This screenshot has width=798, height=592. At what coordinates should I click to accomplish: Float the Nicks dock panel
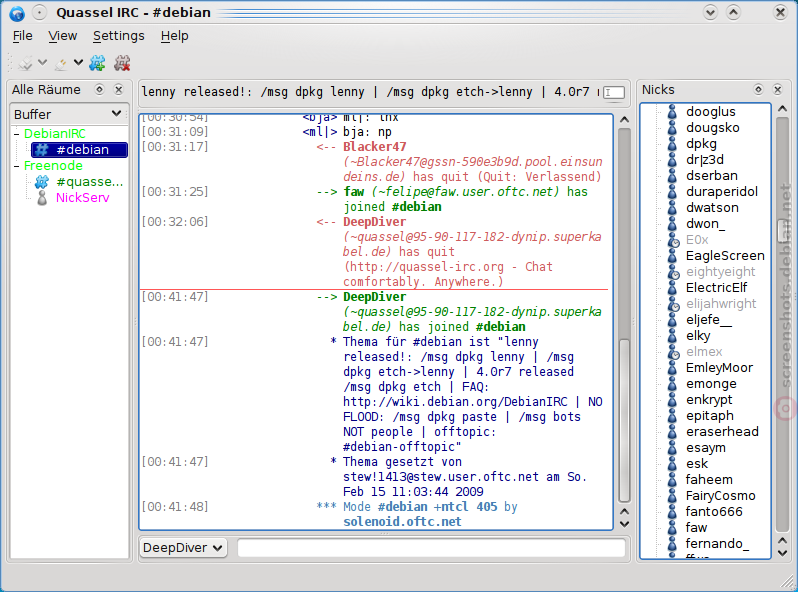tap(758, 90)
